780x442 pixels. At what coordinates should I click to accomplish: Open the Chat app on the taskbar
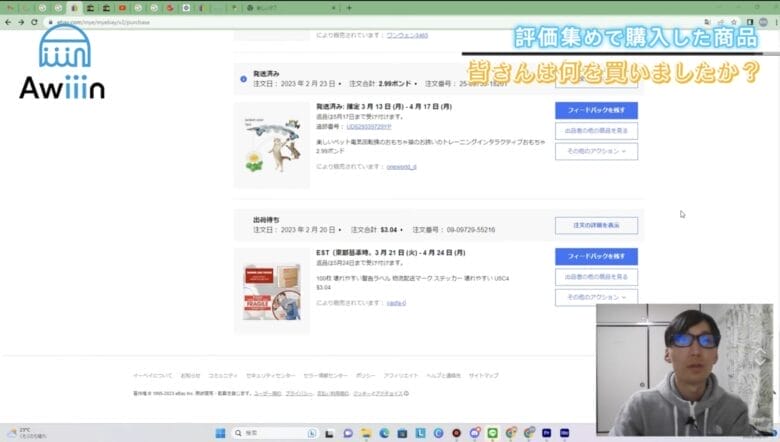(348, 433)
